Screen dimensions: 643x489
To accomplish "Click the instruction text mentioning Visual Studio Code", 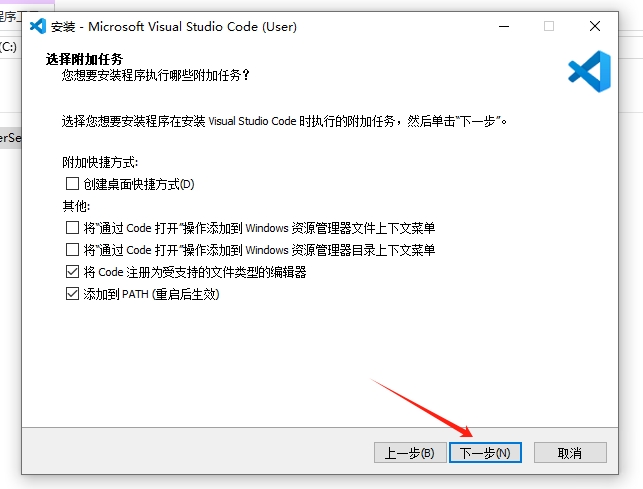I will point(284,121).
